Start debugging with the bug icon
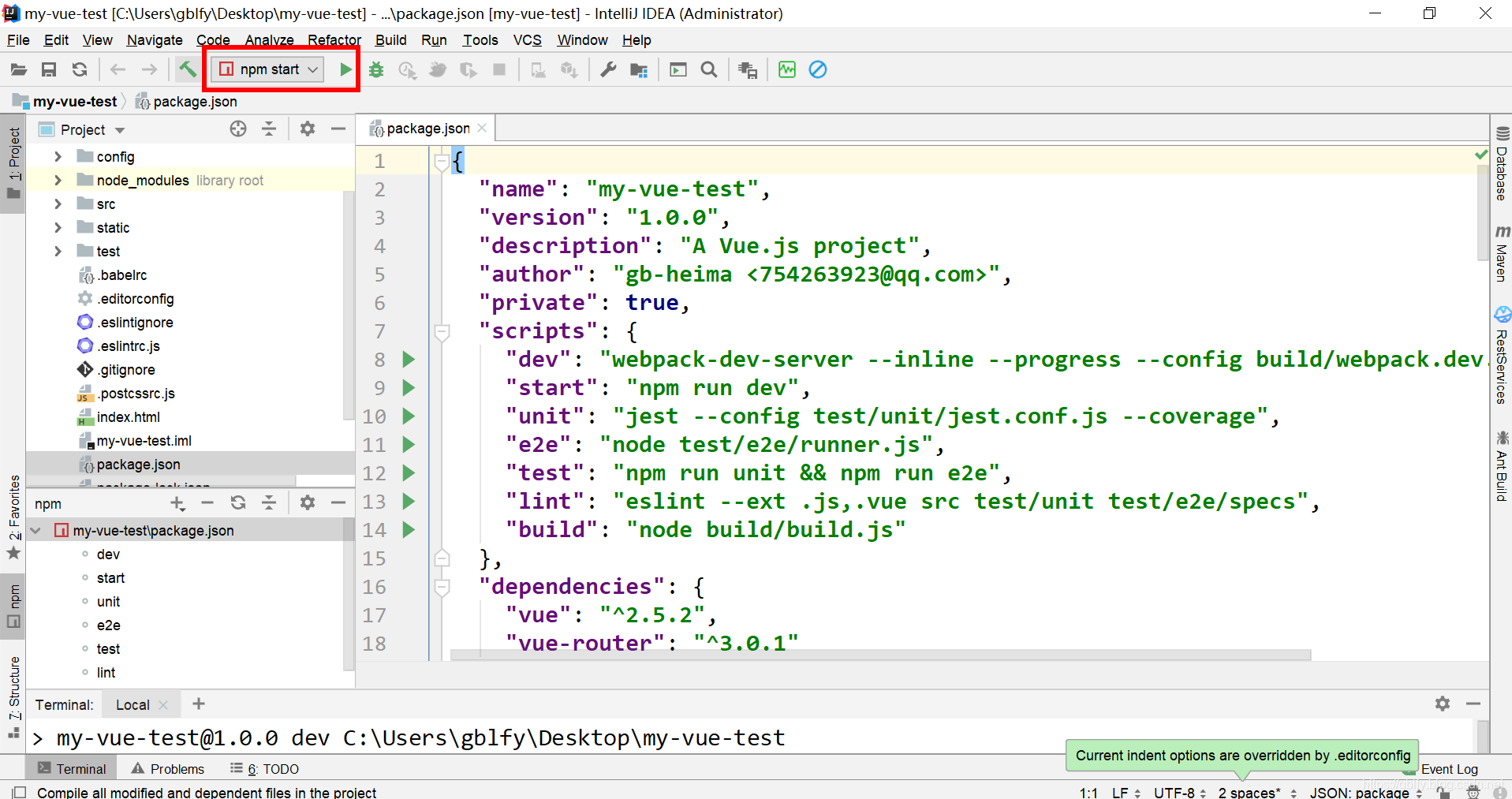 coord(376,70)
